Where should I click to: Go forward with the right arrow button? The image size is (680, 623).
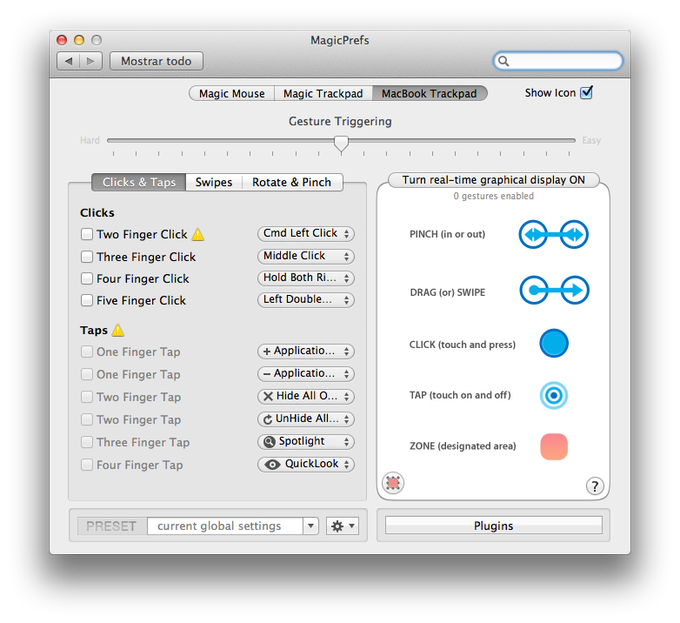91,61
